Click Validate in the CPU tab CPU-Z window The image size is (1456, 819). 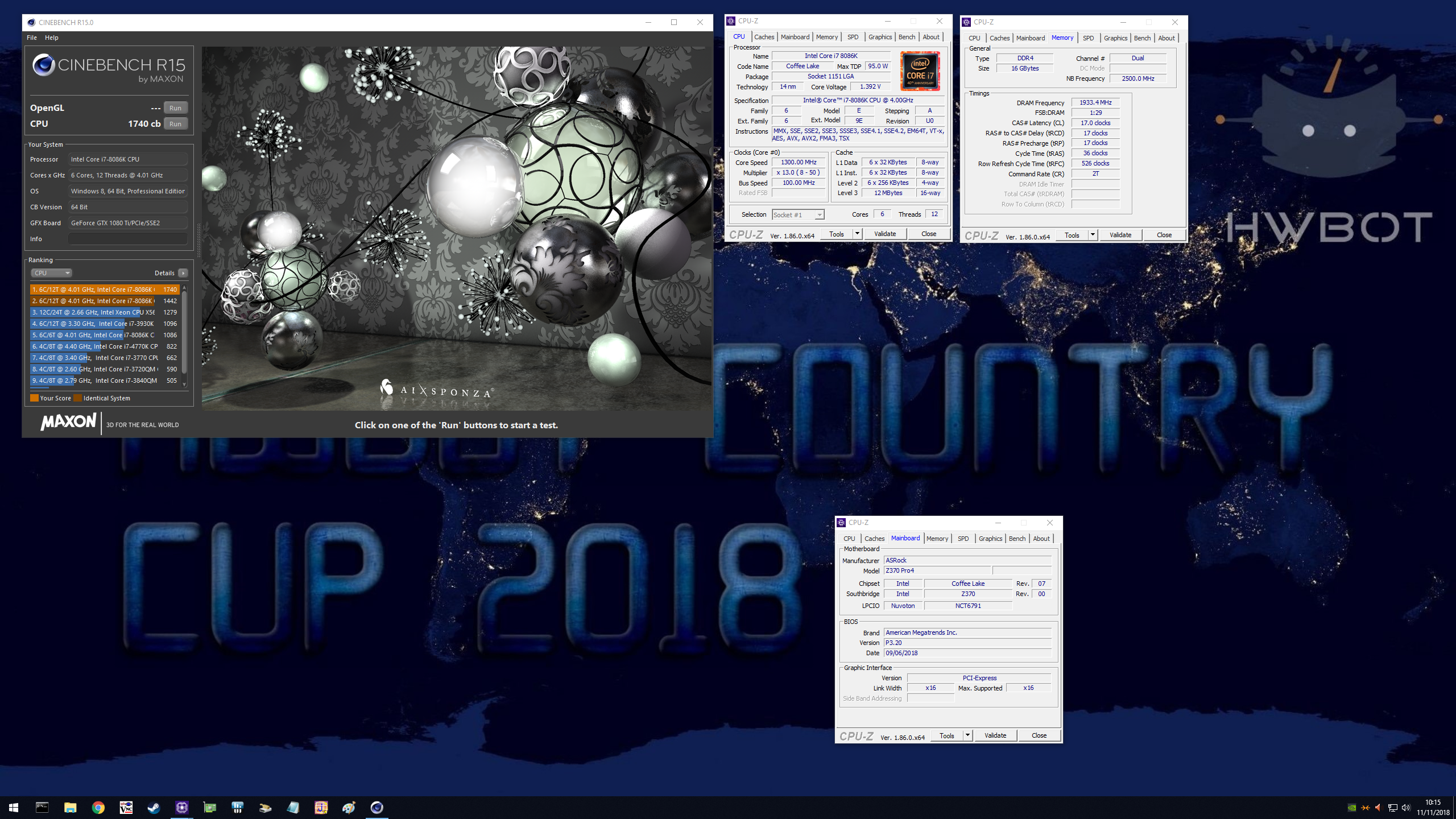pos(884,234)
